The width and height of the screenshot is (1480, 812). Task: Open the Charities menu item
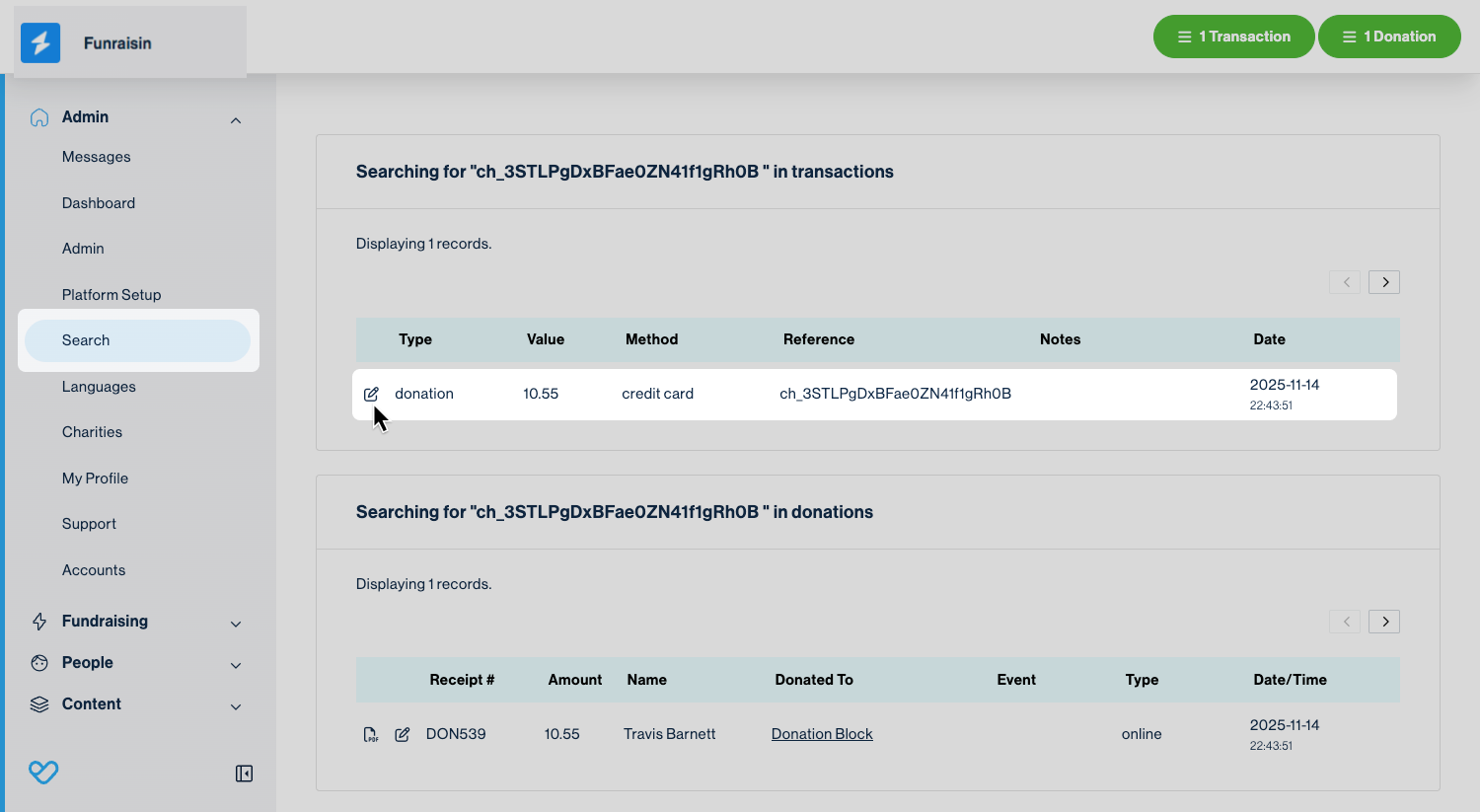pos(92,432)
